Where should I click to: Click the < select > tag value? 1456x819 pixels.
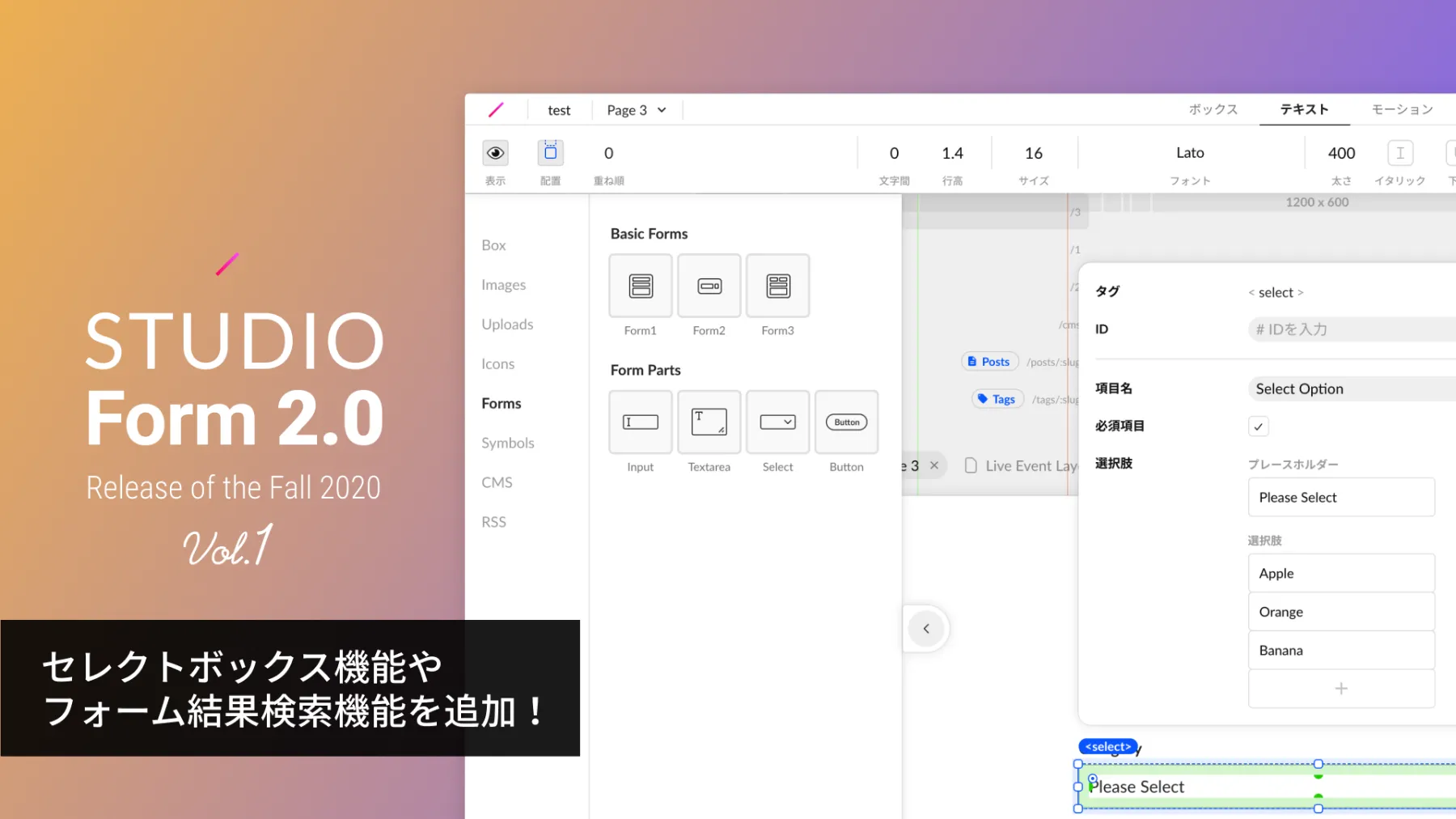[1276, 292]
